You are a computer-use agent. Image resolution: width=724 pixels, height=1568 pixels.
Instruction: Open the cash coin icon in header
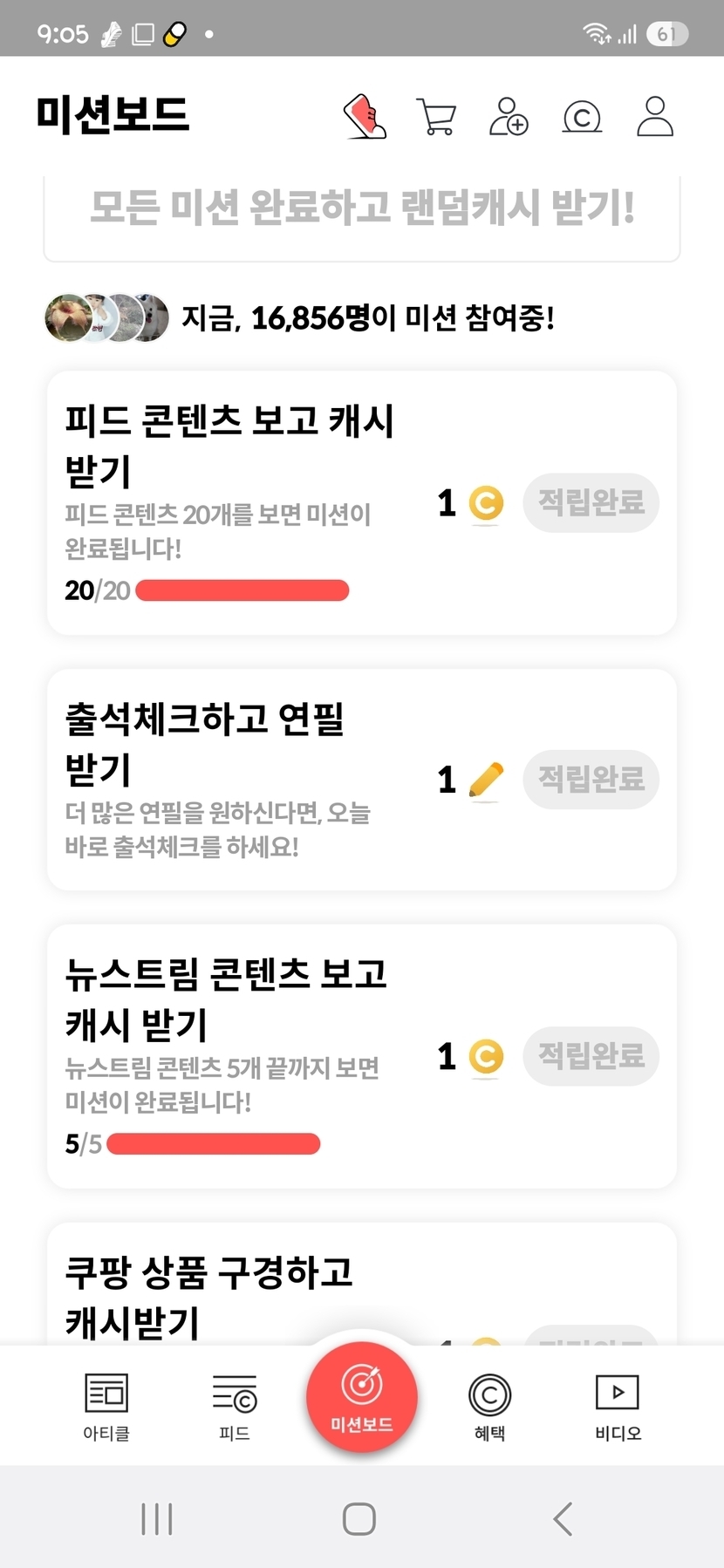point(582,117)
